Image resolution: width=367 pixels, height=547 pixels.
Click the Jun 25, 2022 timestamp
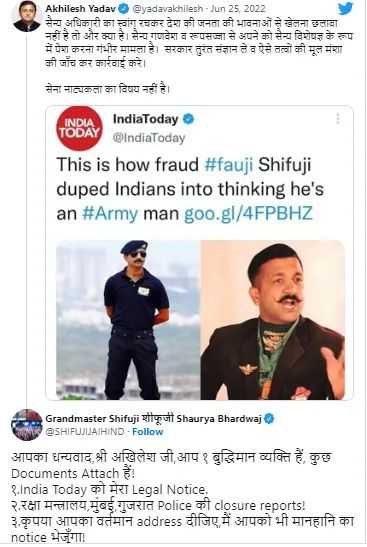click(x=238, y=8)
